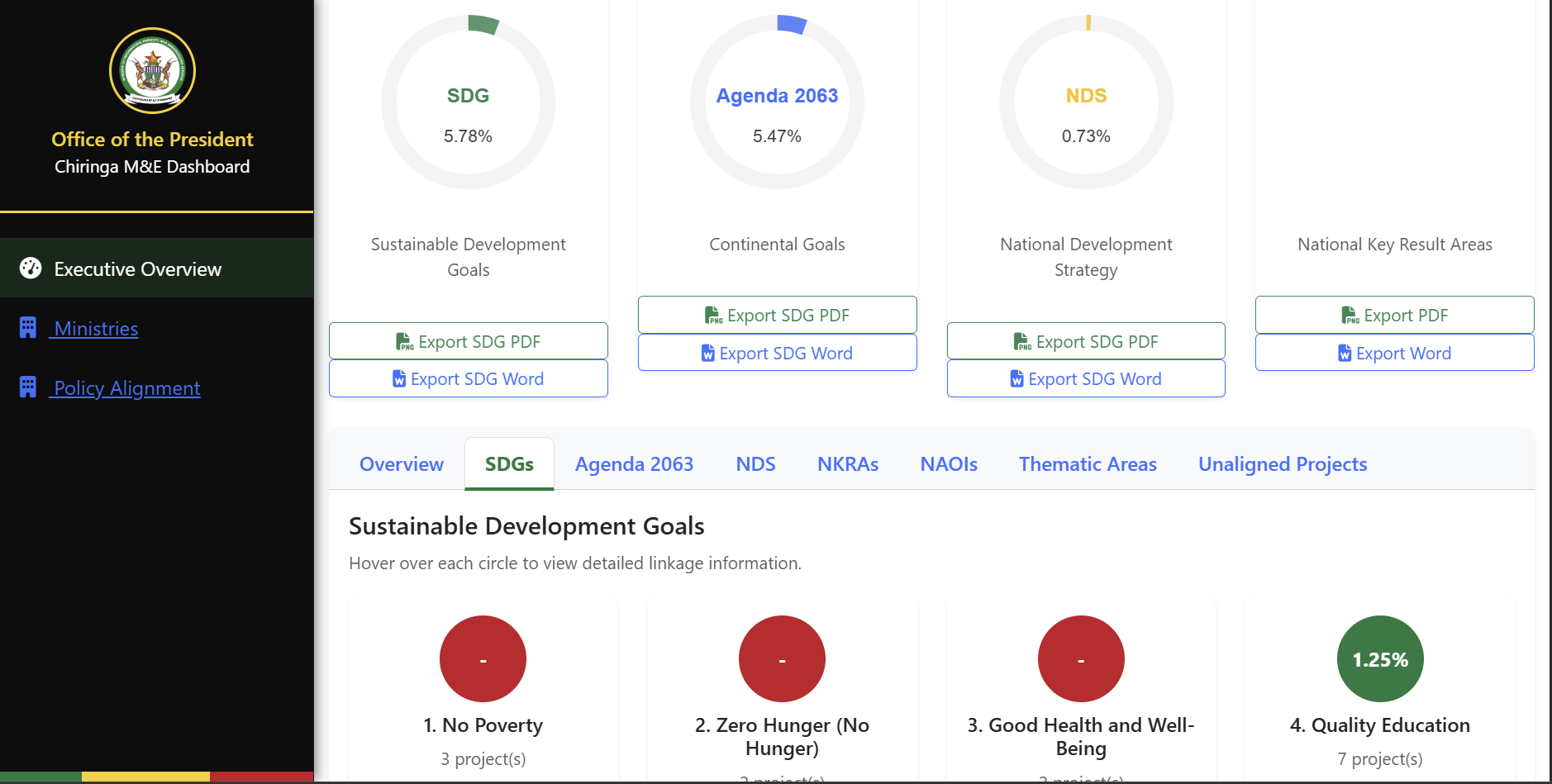
Task: Click Export Word under National Key Result Areas
Action: [x=1394, y=353]
